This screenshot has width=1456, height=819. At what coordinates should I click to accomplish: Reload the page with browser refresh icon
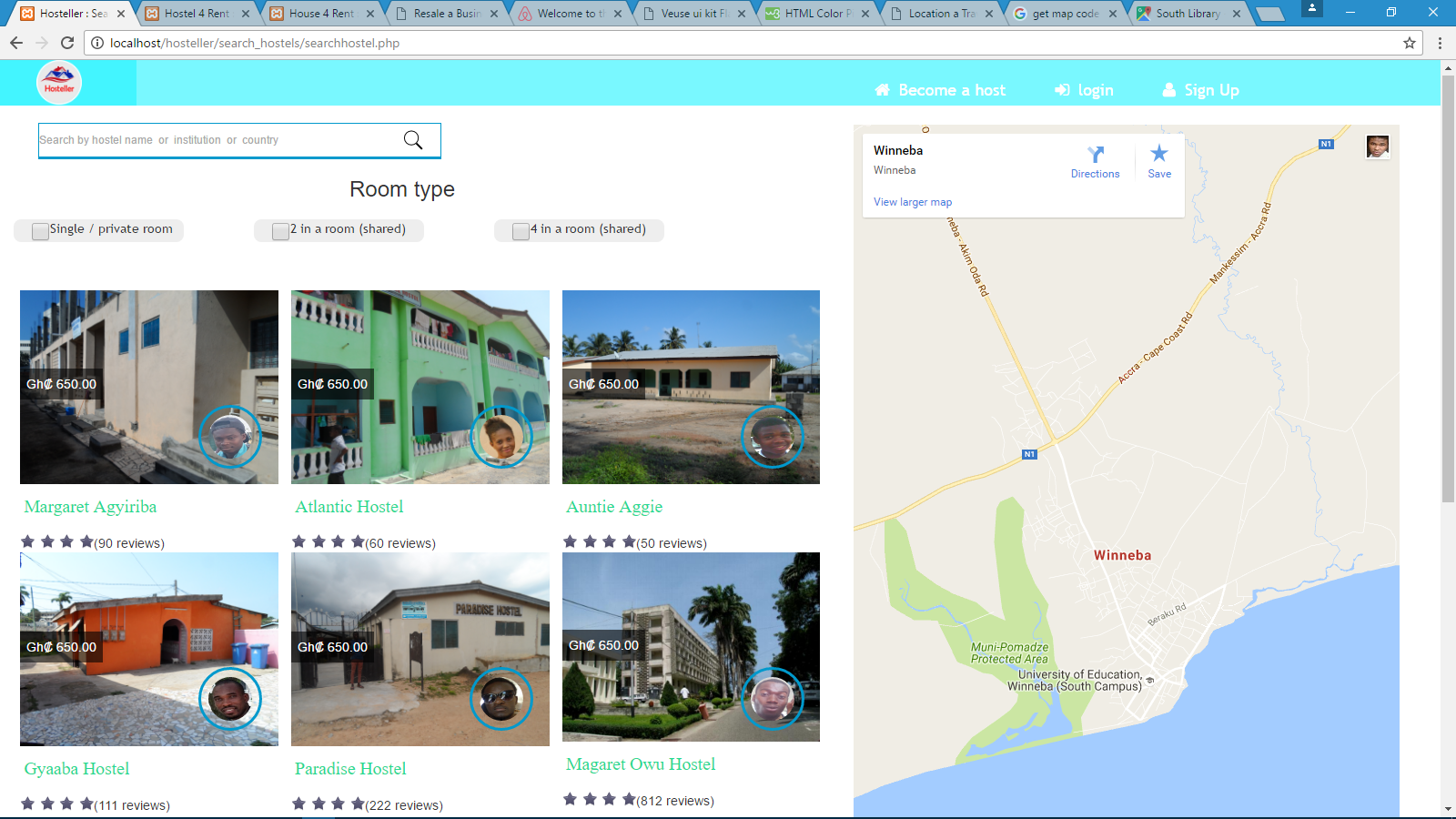67,43
